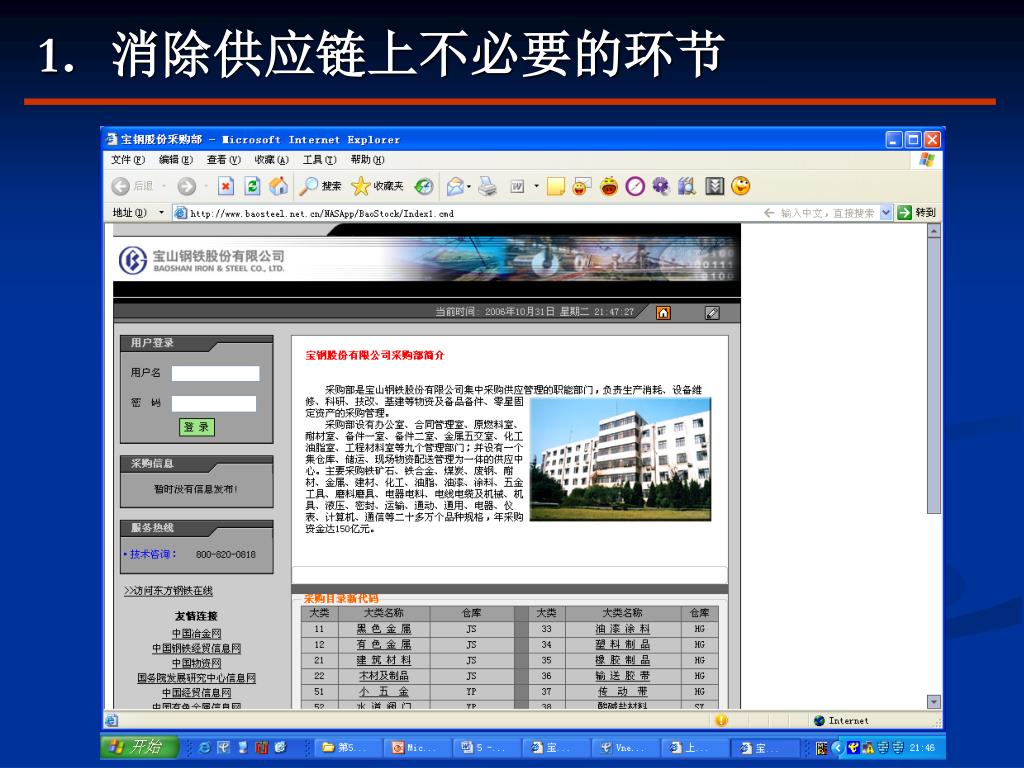Open the 编辑(E) menu
This screenshot has width=1024, height=768.
click(176, 160)
